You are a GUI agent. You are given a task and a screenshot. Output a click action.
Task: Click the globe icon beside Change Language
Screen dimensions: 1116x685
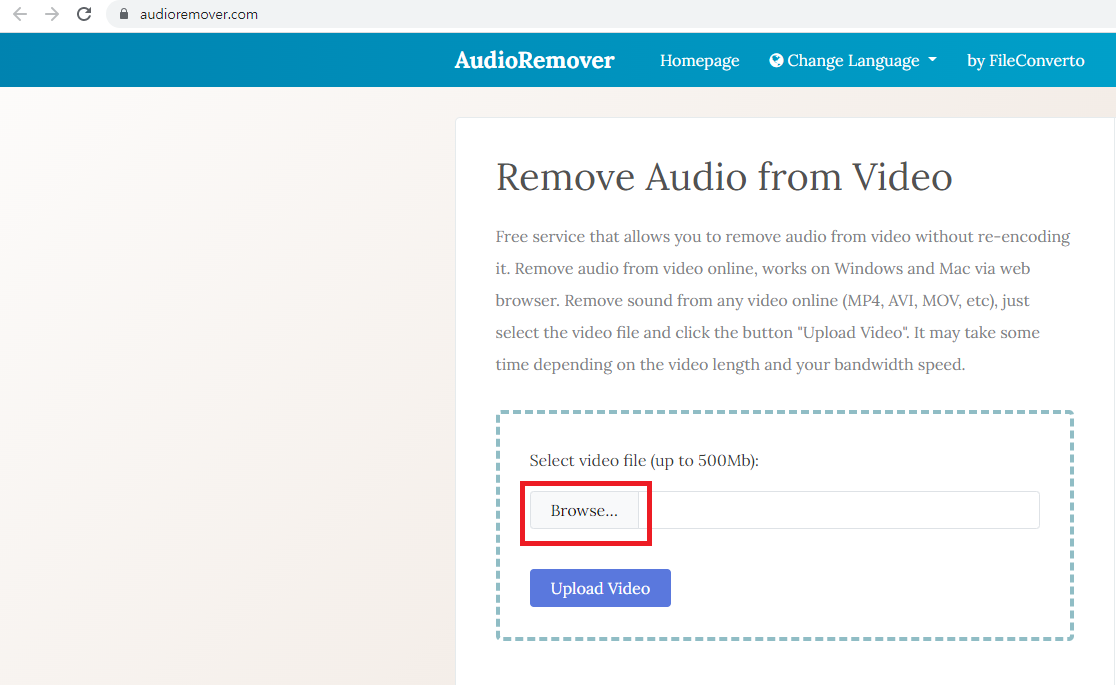(777, 61)
